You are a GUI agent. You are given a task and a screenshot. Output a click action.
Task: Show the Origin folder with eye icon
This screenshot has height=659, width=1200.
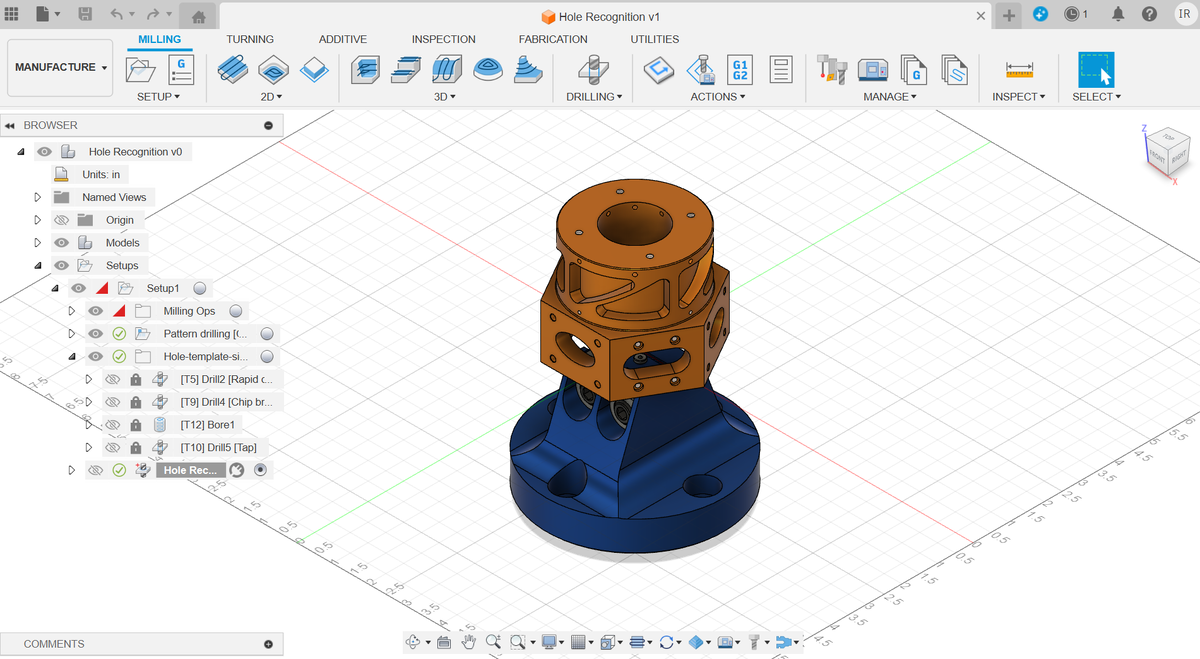(62, 220)
